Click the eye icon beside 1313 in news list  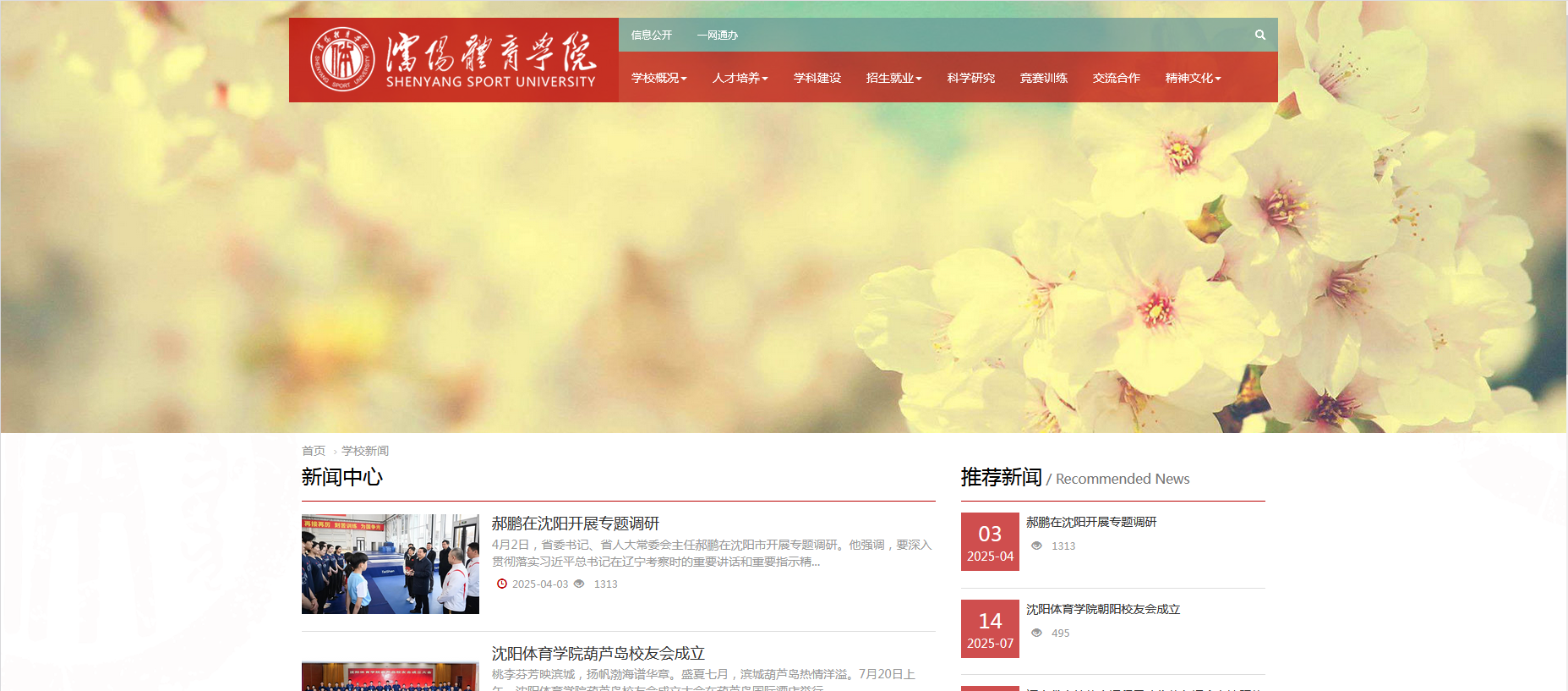coord(579,584)
